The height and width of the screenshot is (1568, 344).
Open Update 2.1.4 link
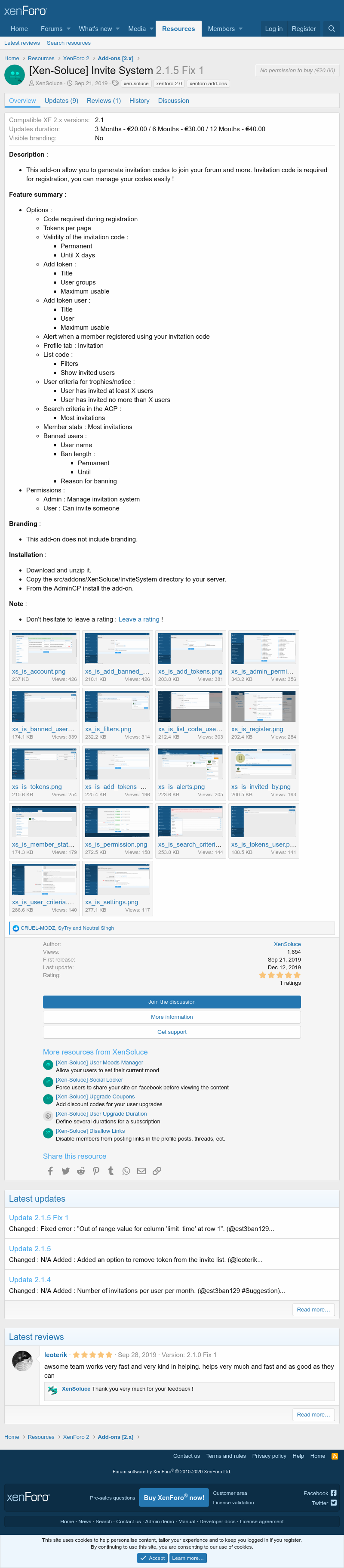click(30, 1280)
